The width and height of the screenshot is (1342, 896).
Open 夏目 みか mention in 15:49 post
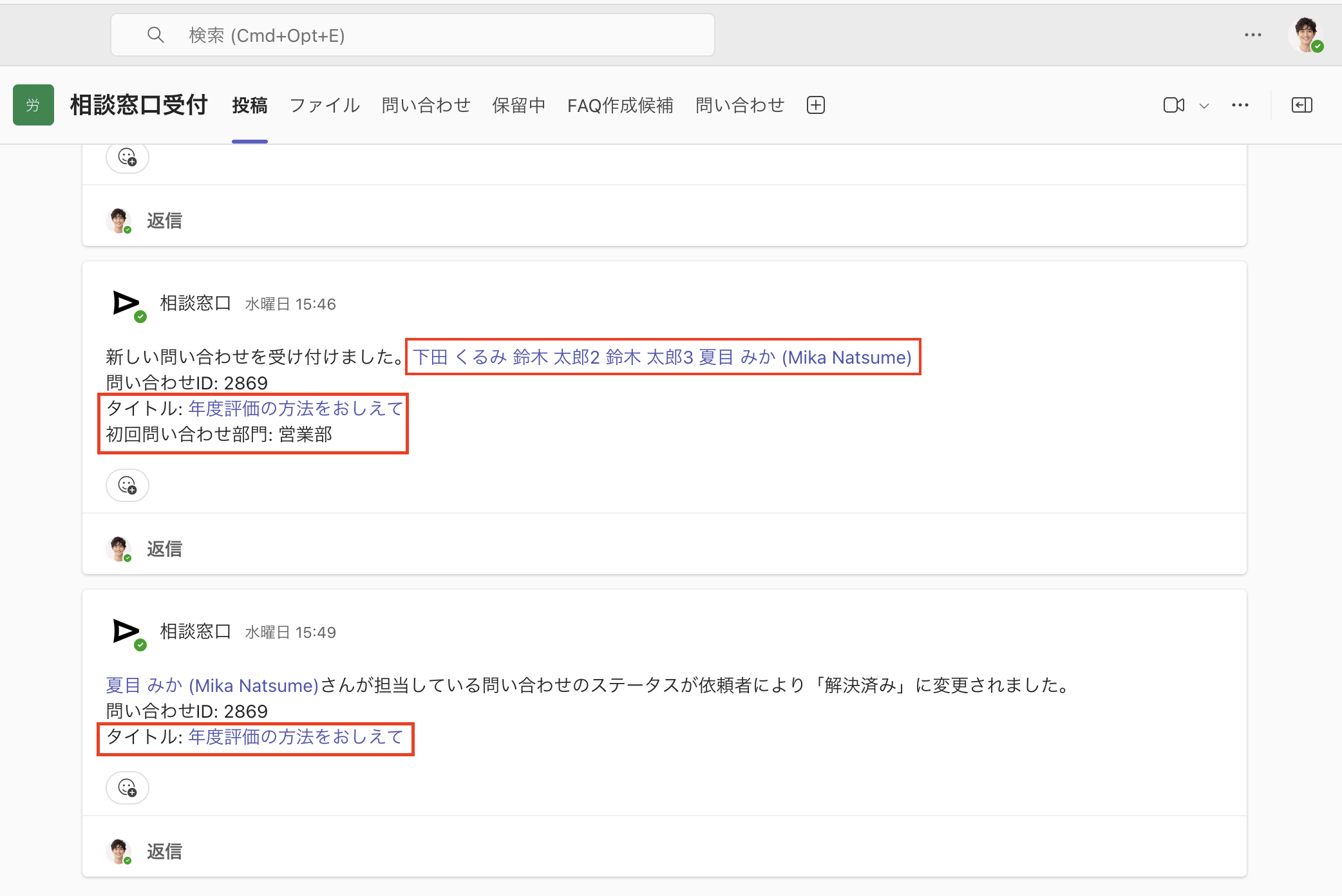pyautogui.click(x=213, y=686)
